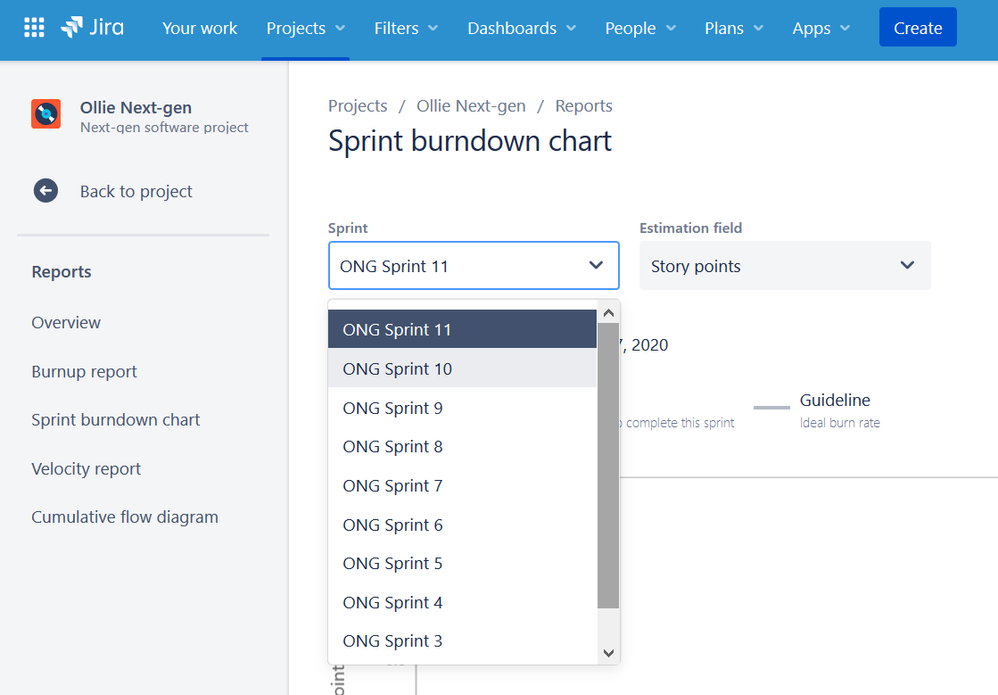
Task: Select ONG Sprint 10 option
Action: (x=462, y=369)
